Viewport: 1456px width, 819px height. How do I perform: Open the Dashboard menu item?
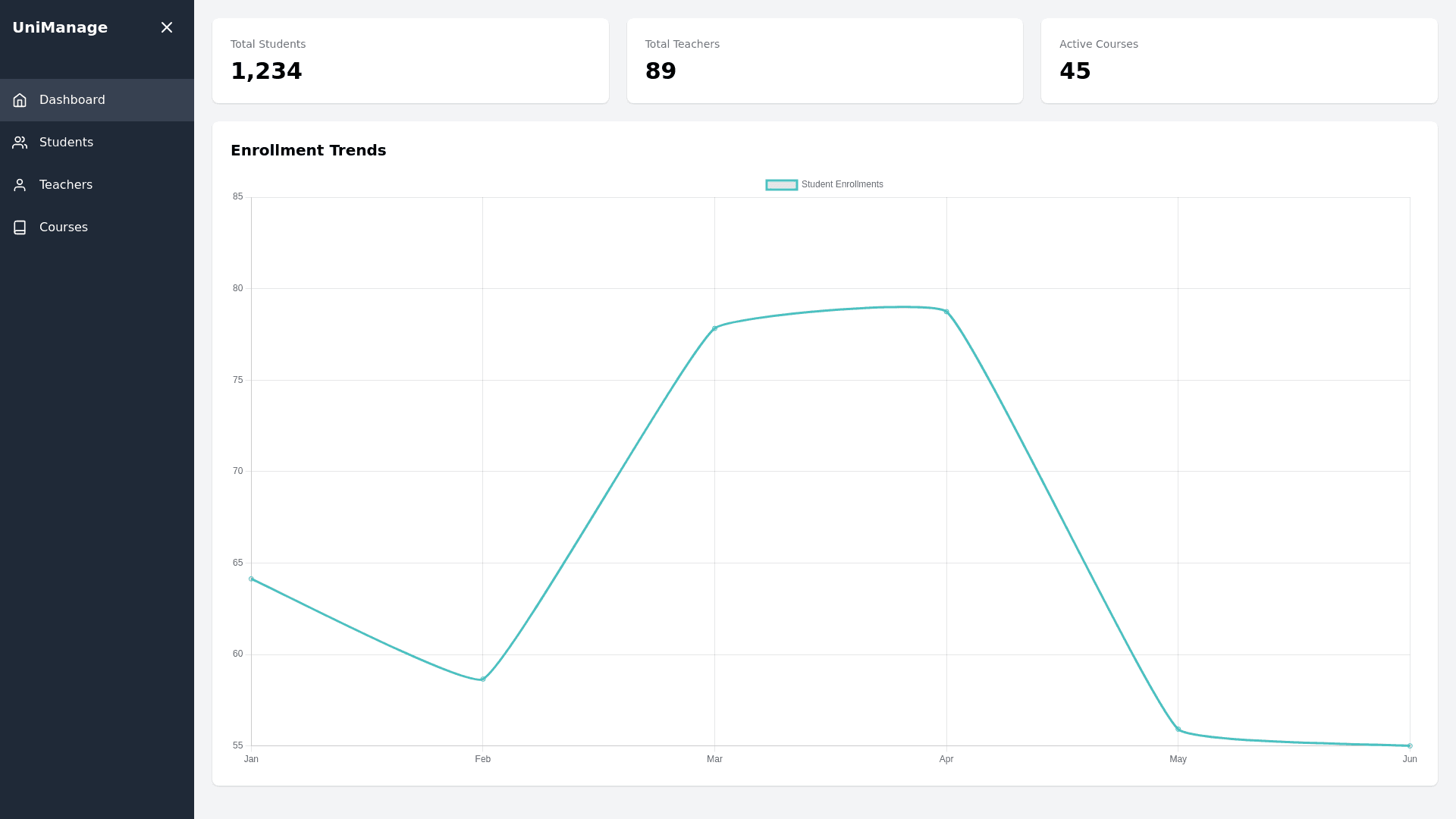pyautogui.click(x=72, y=100)
